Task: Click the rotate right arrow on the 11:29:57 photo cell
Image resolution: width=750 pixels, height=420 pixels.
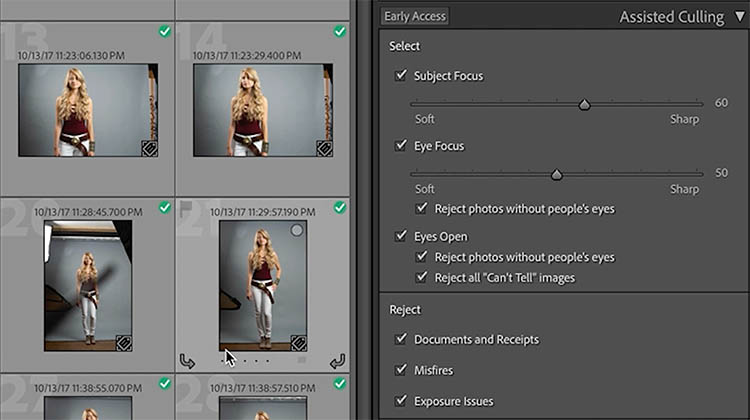Action: tap(336, 361)
